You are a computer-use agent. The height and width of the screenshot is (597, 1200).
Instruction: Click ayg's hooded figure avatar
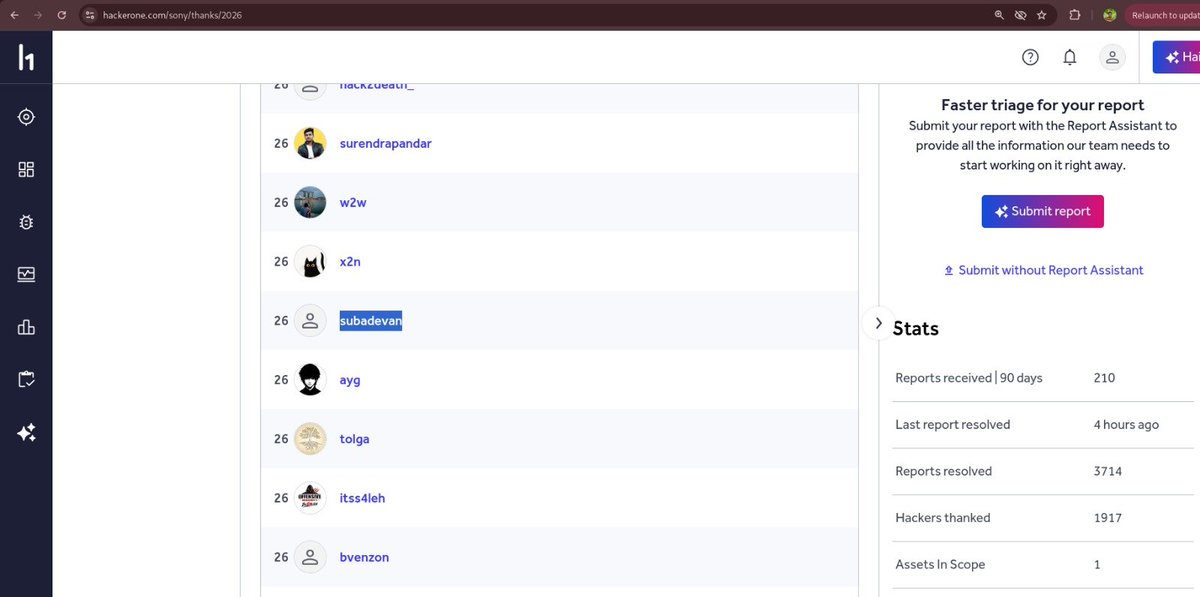click(x=310, y=380)
